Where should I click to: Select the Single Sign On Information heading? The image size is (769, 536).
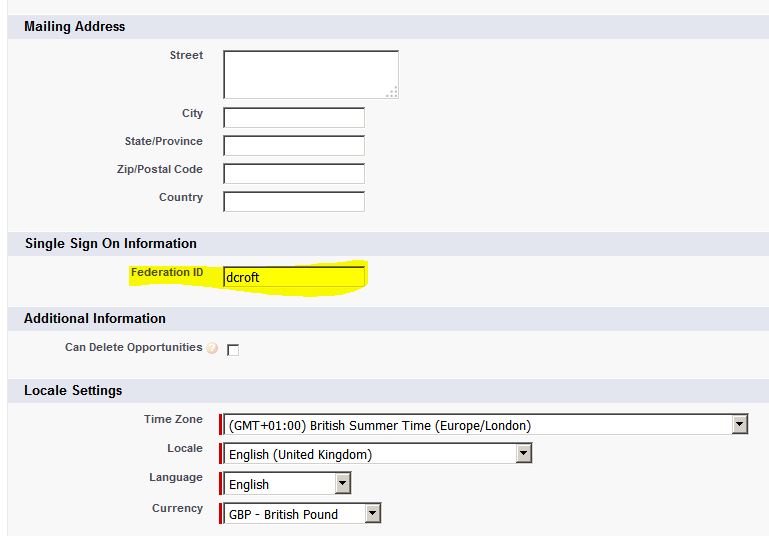tap(110, 243)
